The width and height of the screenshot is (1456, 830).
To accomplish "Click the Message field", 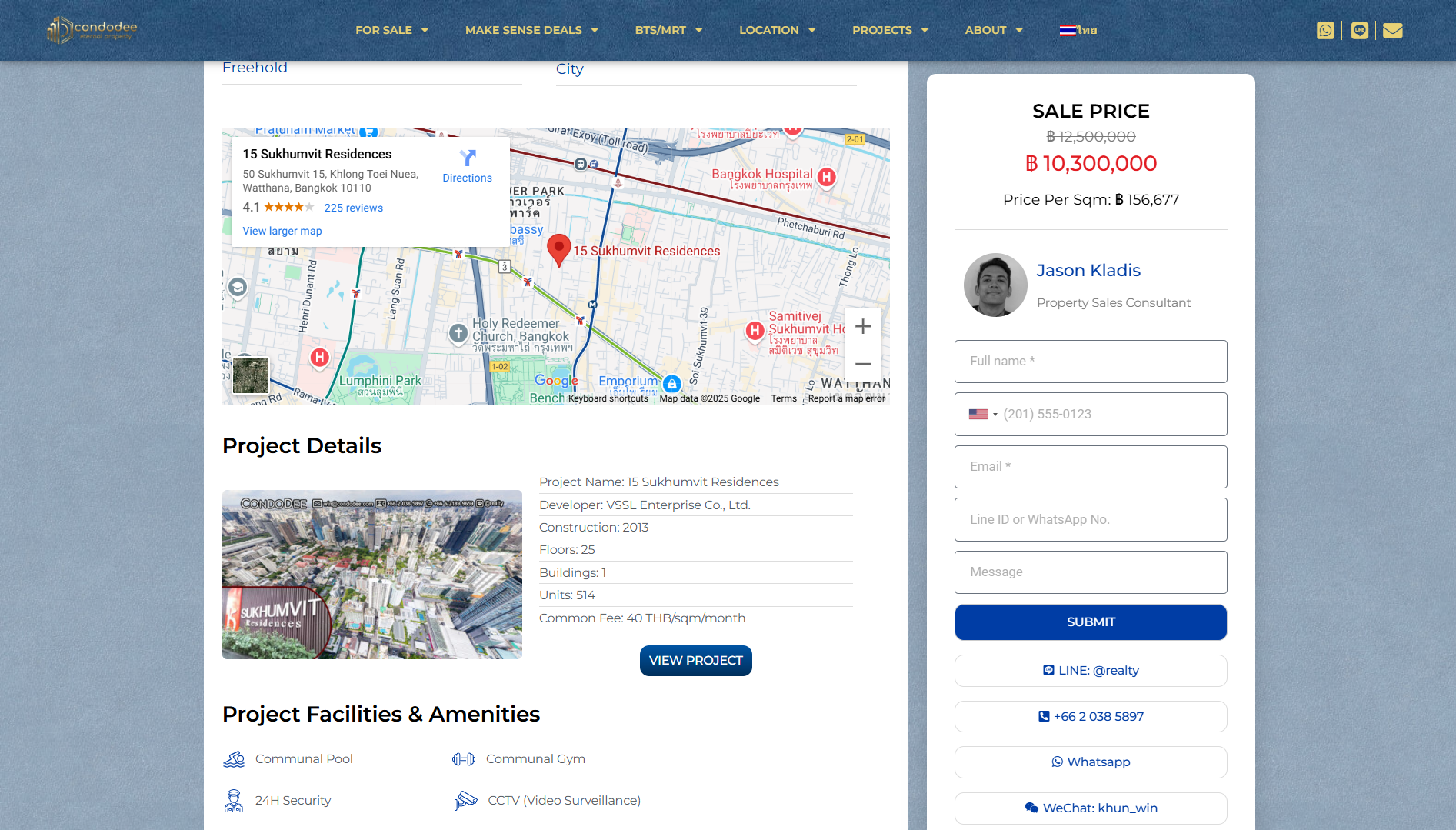I will click(x=1091, y=572).
